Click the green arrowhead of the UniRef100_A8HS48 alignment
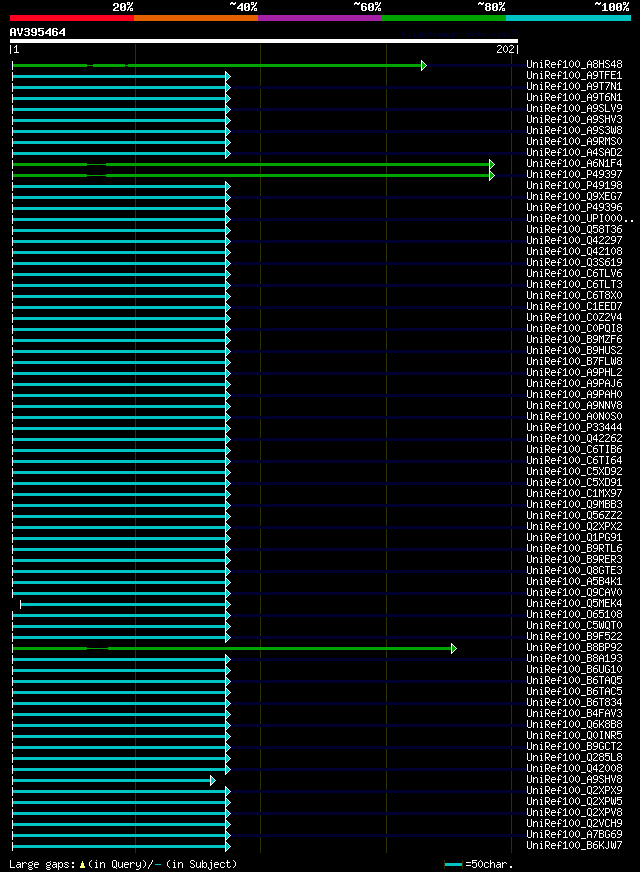 [424, 66]
